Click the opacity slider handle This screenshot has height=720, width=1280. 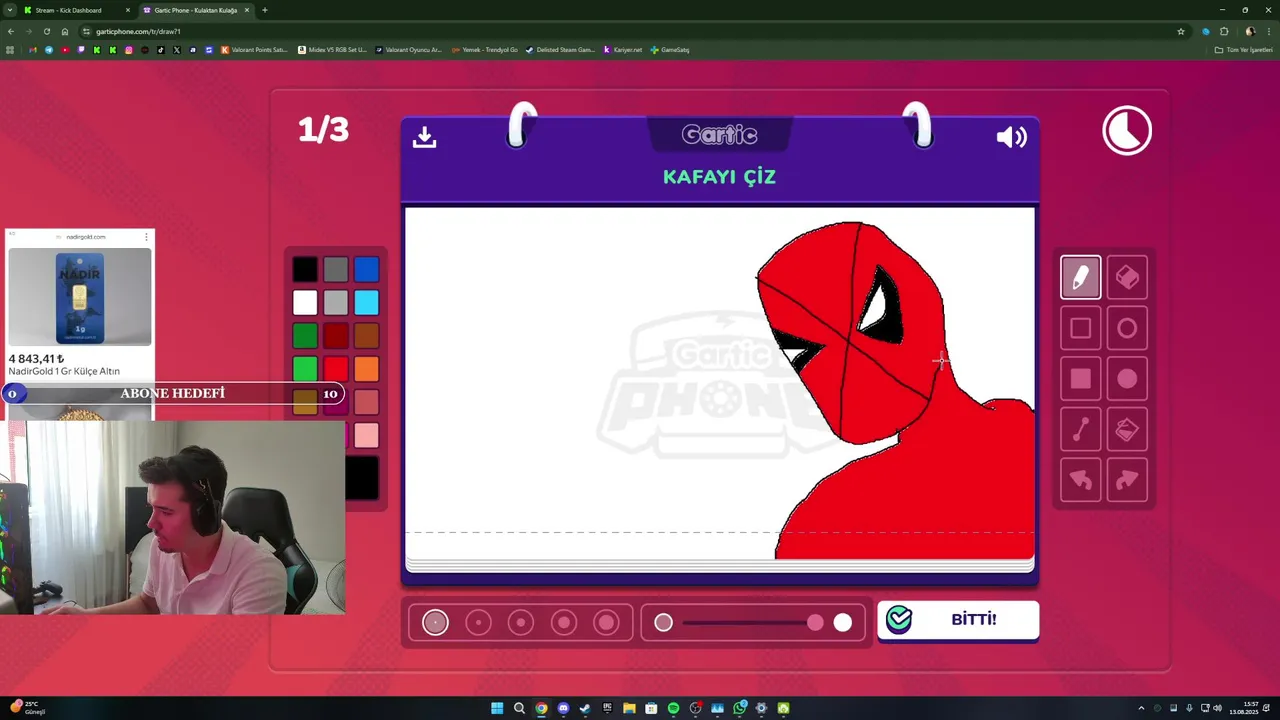pyautogui.click(x=815, y=623)
